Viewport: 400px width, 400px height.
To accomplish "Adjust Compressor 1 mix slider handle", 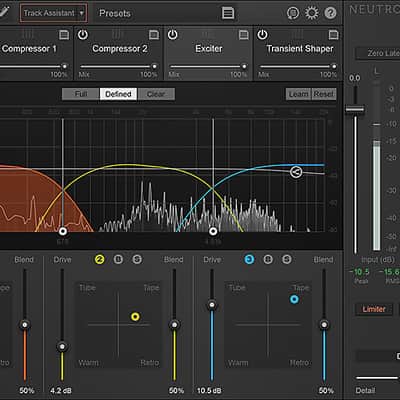I will click(64, 66).
